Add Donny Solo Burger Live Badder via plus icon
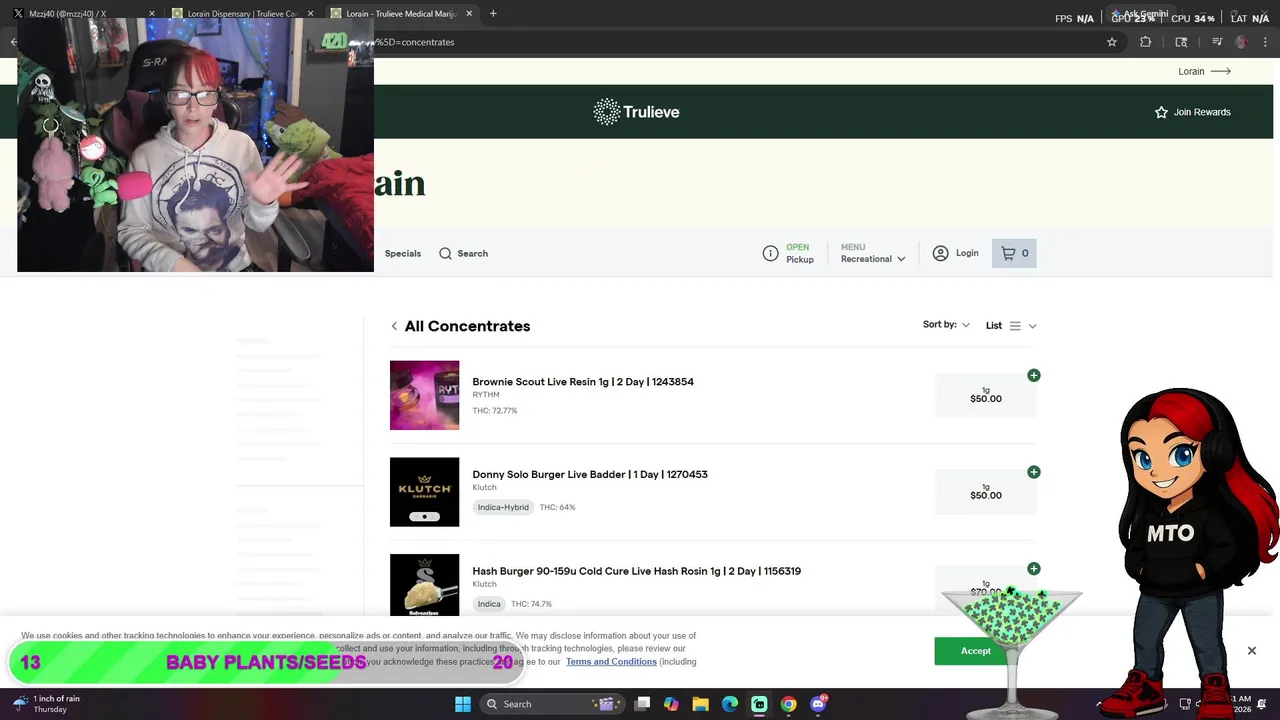1280x720 pixels. [x=1033, y=472]
